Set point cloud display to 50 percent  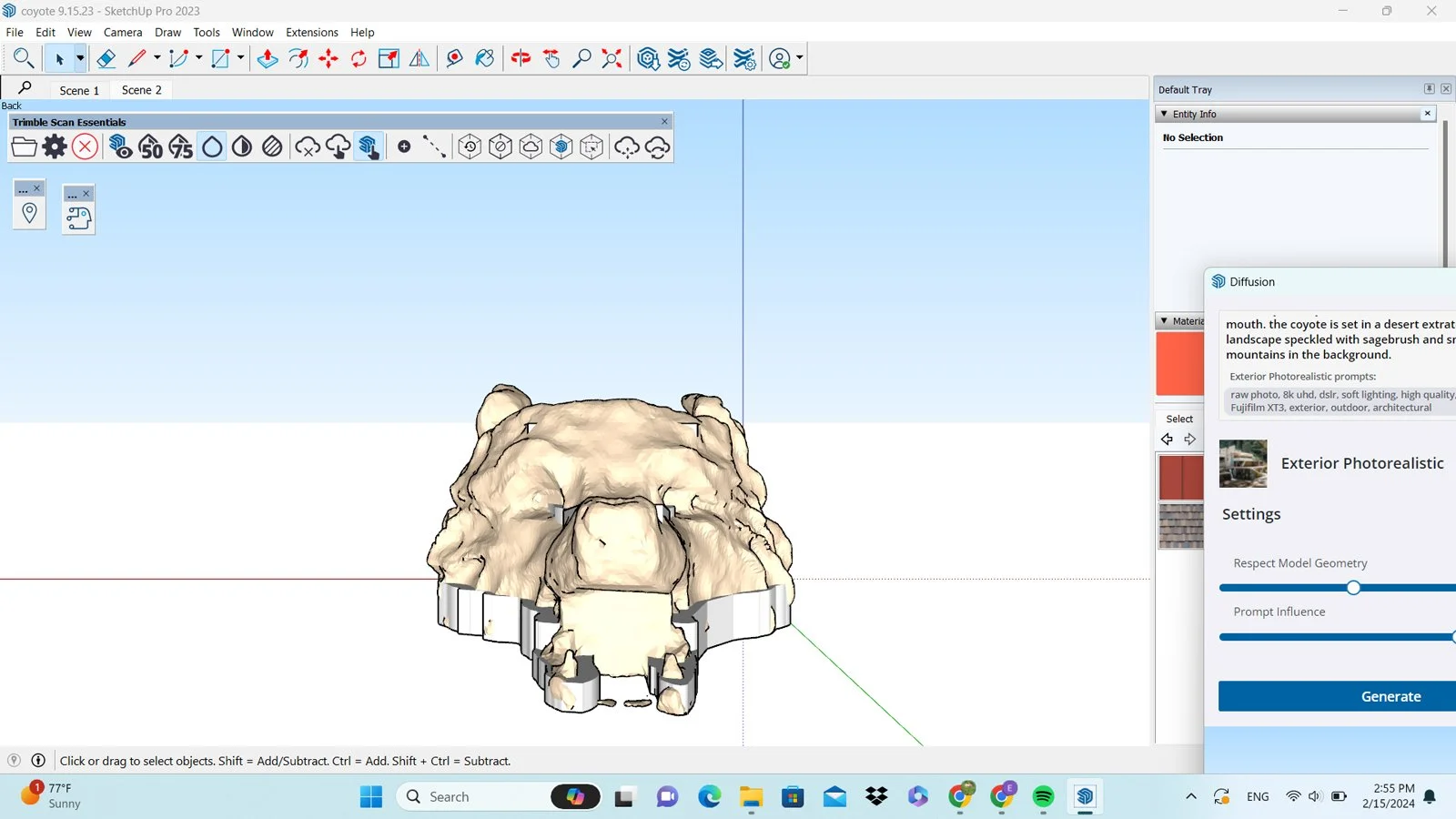pyautogui.click(x=151, y=147)
